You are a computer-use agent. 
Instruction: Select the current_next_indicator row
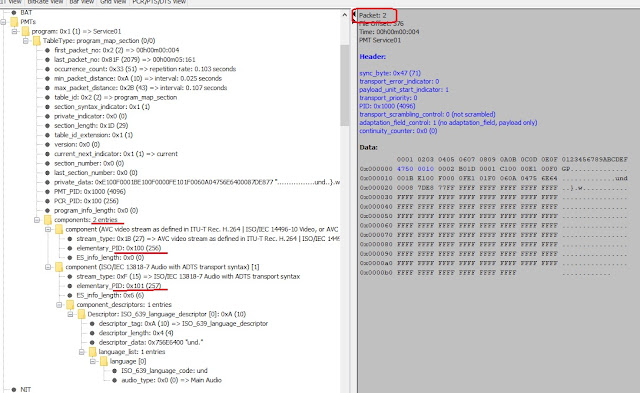116,154
